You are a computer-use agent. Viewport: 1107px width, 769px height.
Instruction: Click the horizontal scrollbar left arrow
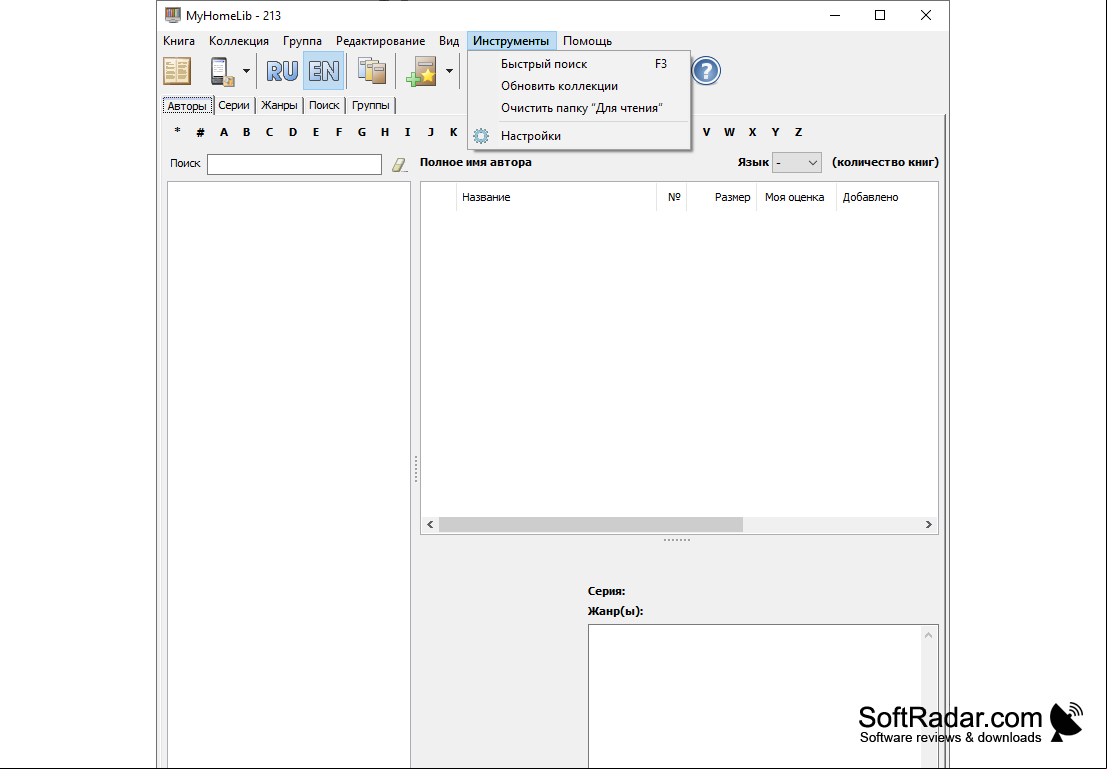pos(430,525)
